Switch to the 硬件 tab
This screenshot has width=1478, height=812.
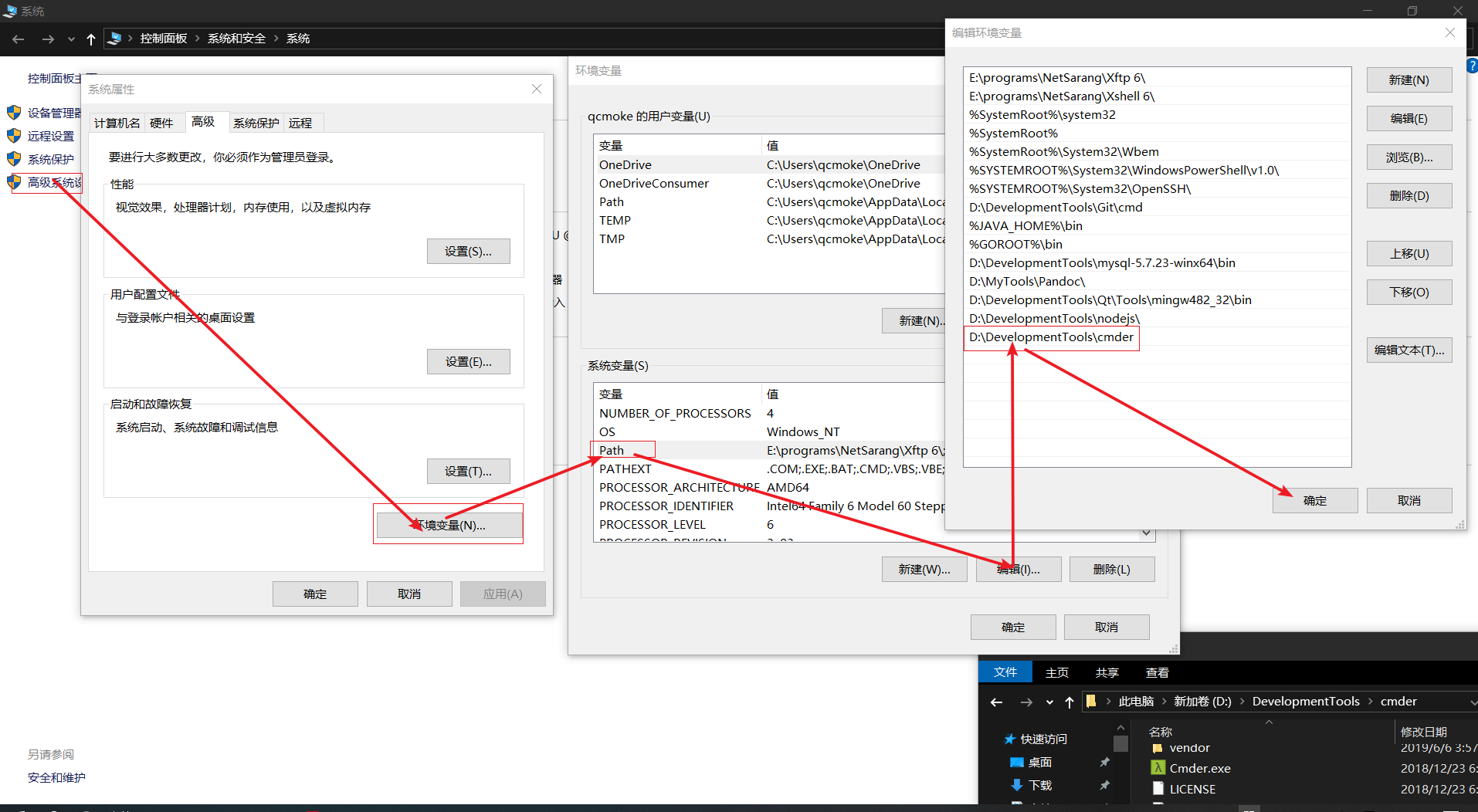pos(161,123)
